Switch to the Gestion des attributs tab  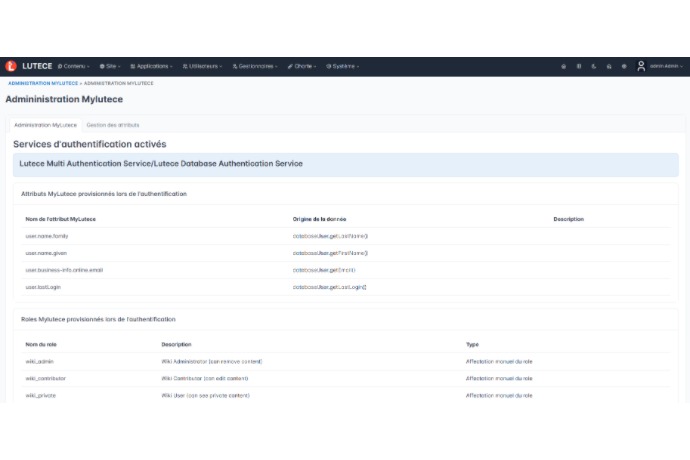[x=113, y=125]
